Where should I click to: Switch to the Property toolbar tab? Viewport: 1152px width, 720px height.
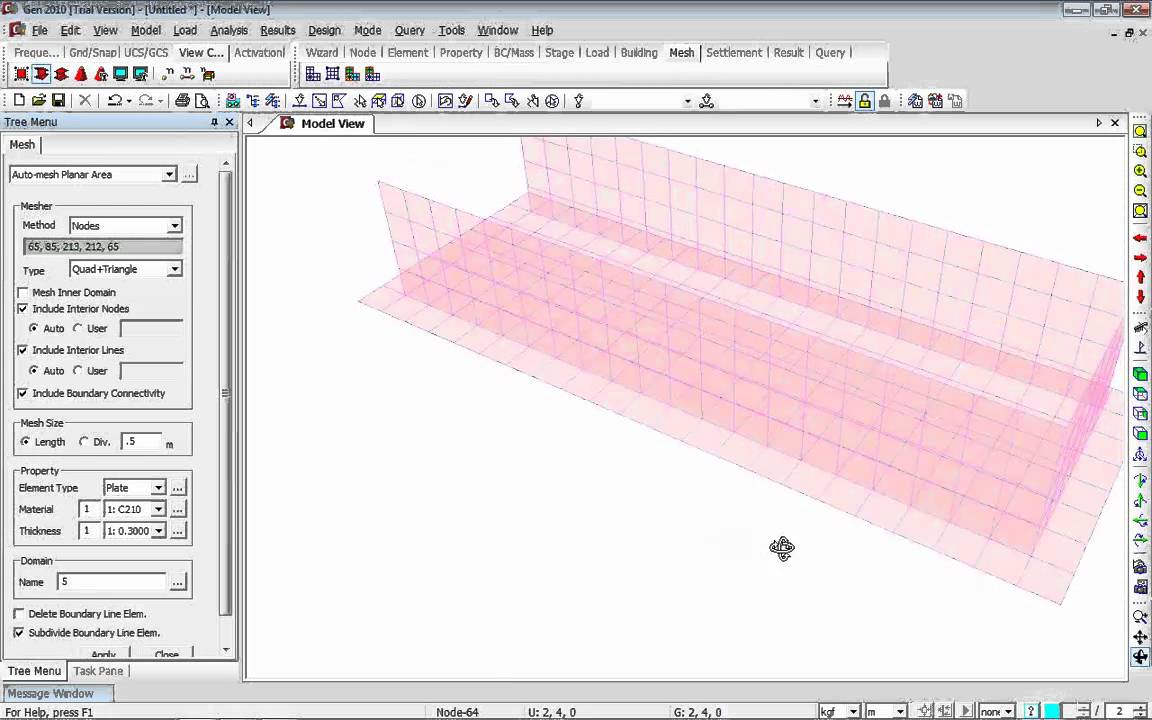[461, 52]
